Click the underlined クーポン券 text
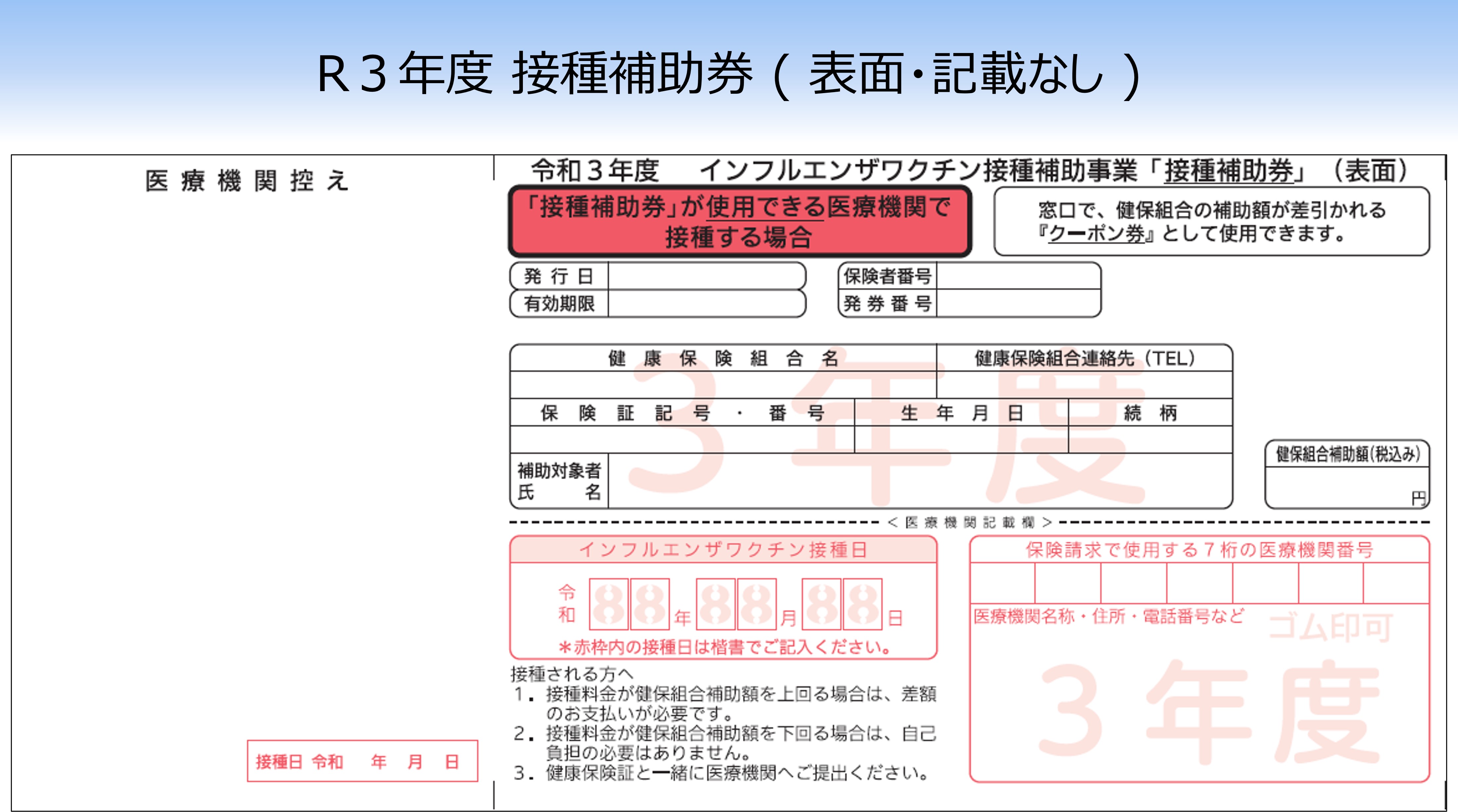 (x=1096, y=234)
